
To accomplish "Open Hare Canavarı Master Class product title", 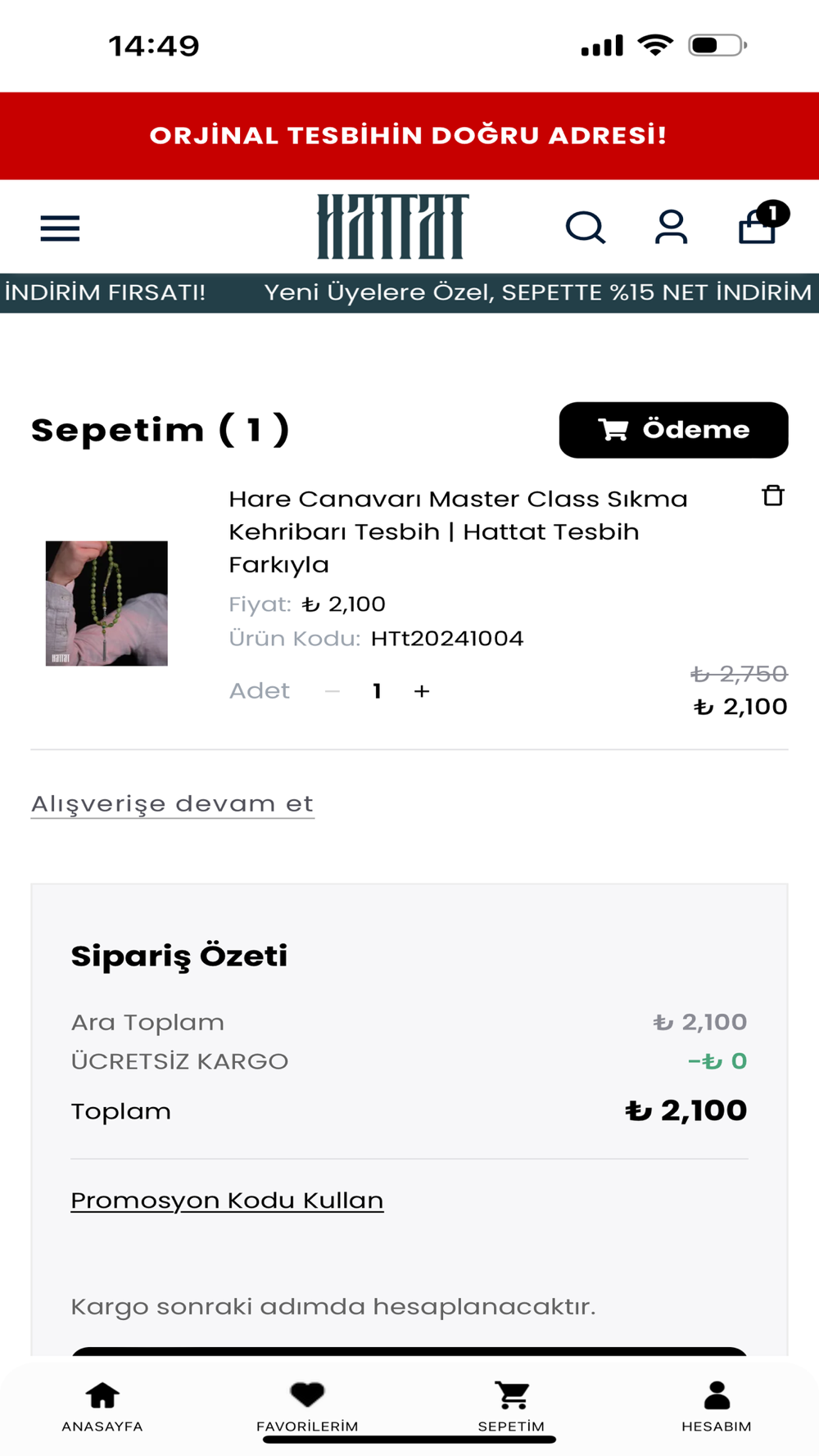I will [457, 531].
